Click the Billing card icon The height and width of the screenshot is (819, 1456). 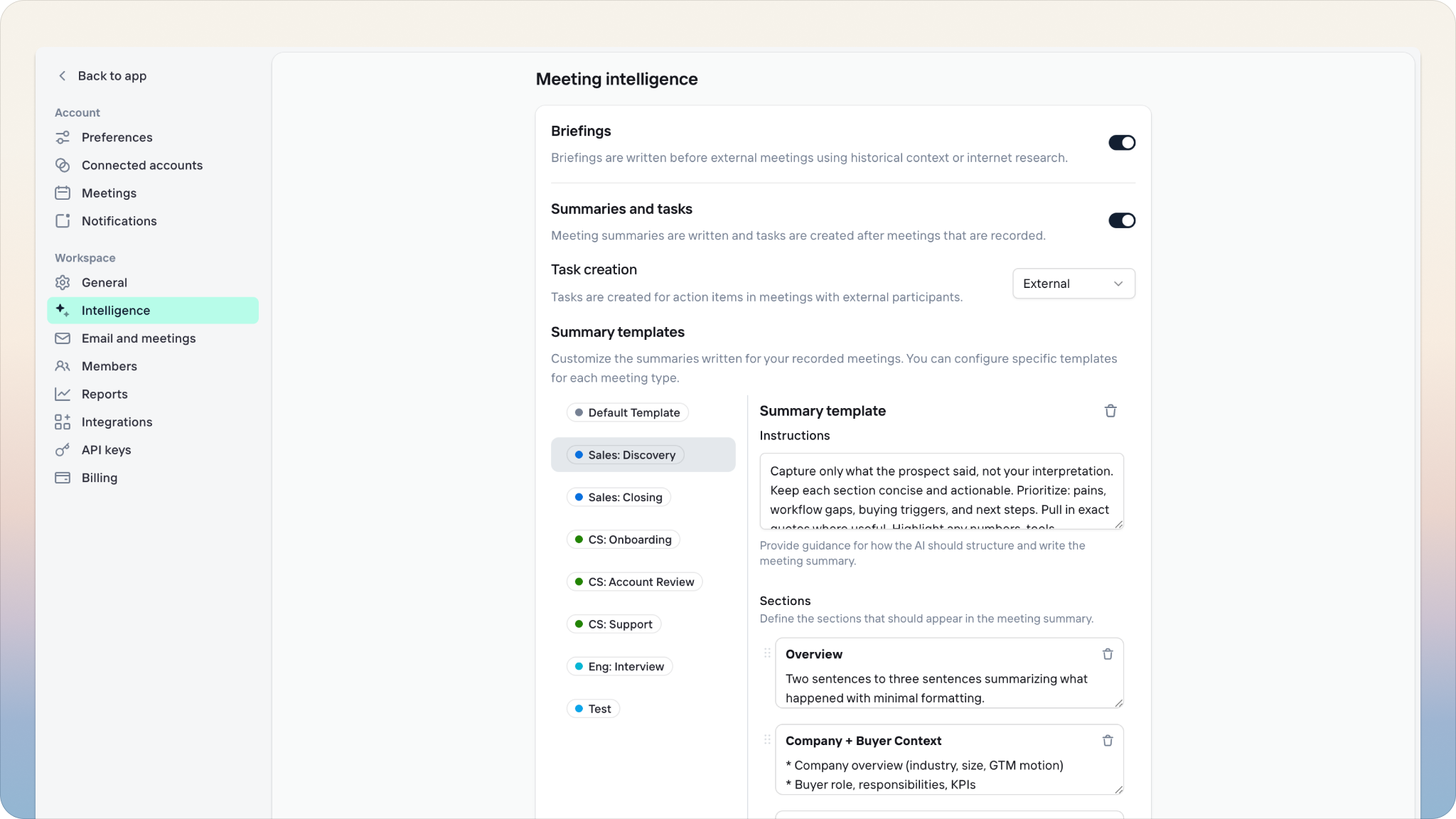63,478
